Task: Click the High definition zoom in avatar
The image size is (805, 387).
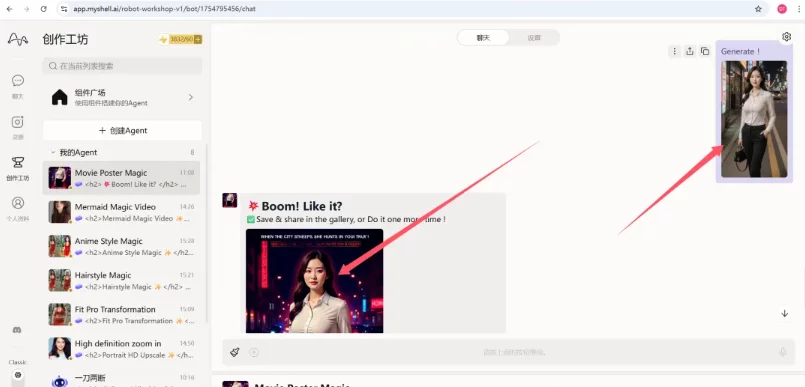Action: [60, 349]
